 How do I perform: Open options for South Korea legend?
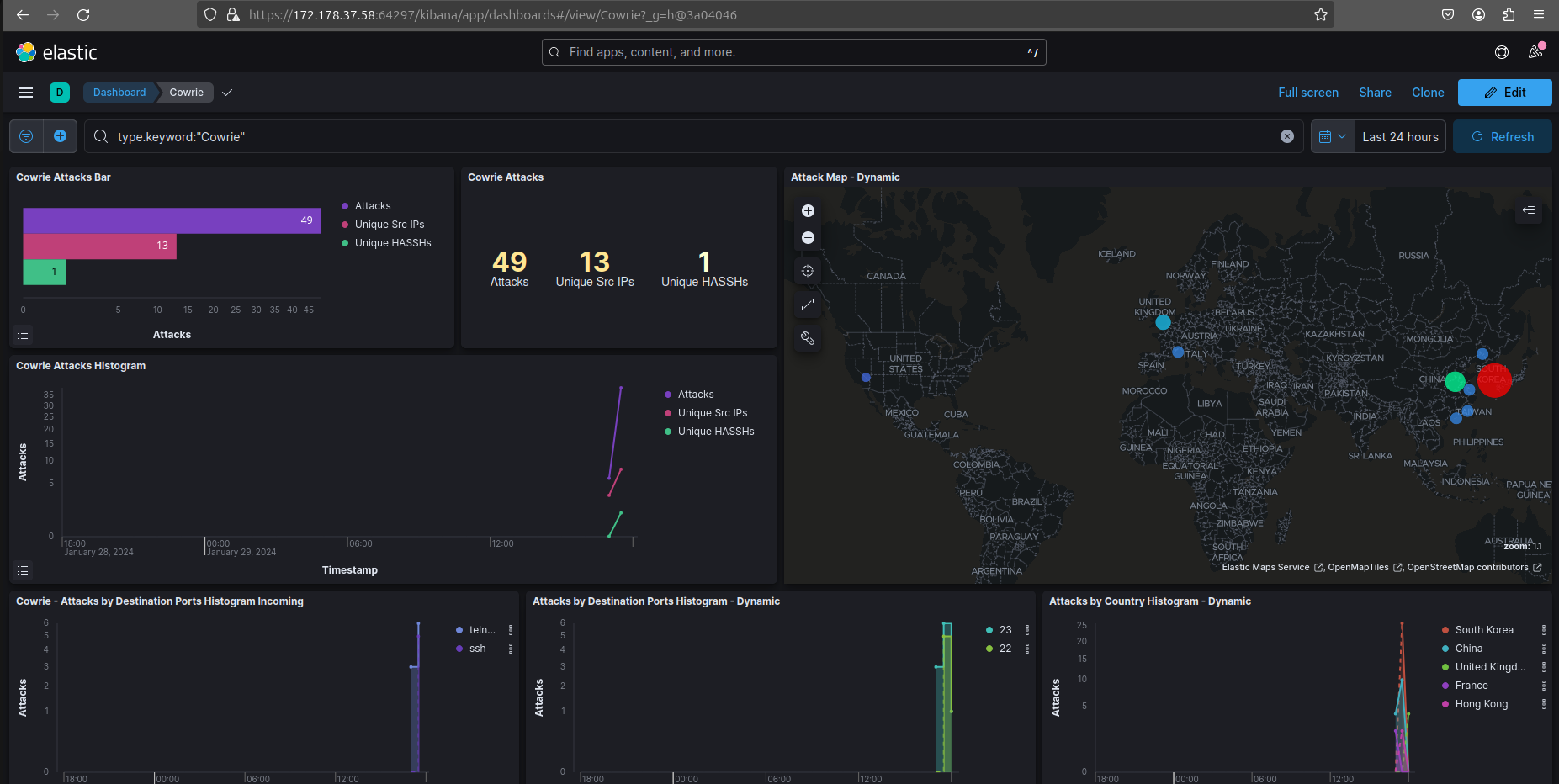click(x=1544, y=630)
